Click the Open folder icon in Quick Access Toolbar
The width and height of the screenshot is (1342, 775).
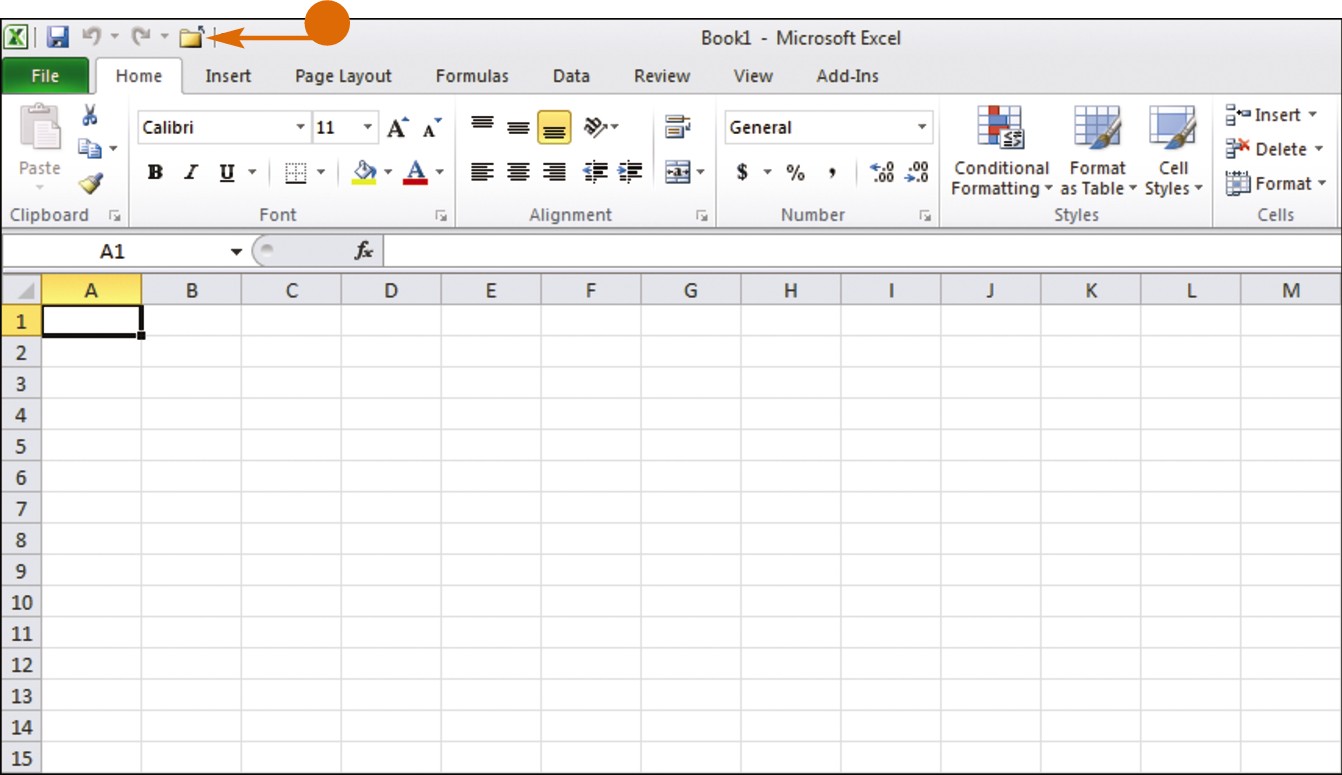click(x=191, y=38)
